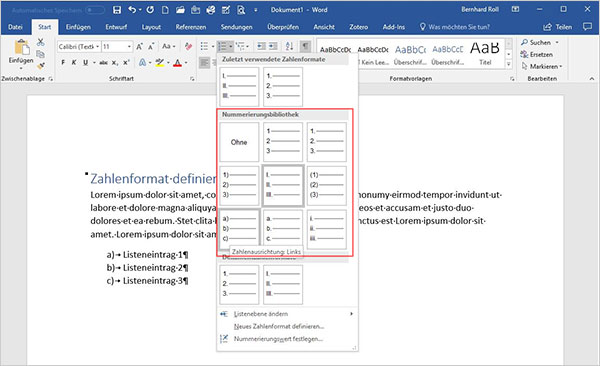Select the a) b) c) numbering thumbnail
600x366 pixels.
(239, 229)
